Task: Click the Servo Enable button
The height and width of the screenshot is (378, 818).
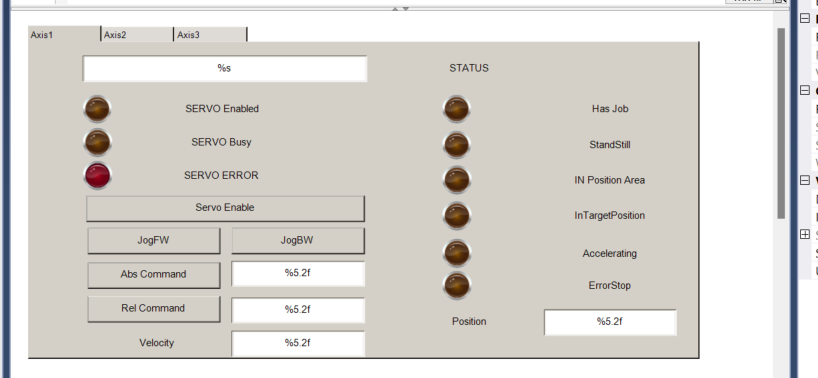Action: 225,208
